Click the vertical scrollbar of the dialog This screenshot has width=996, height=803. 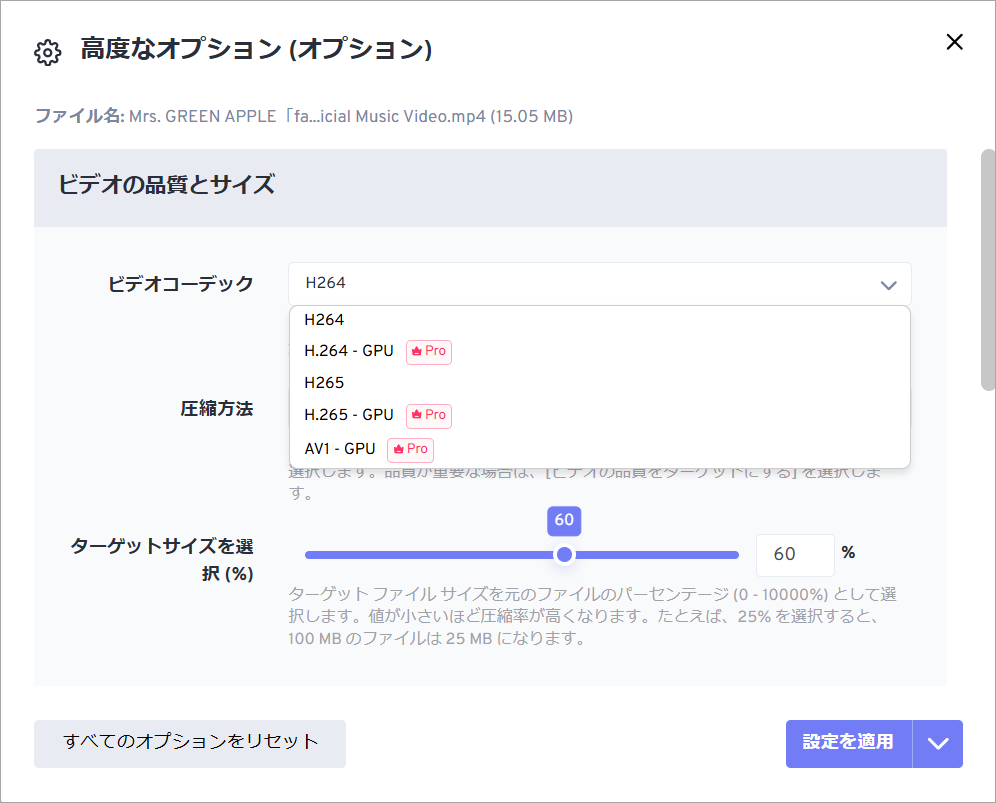click(988, 270)
